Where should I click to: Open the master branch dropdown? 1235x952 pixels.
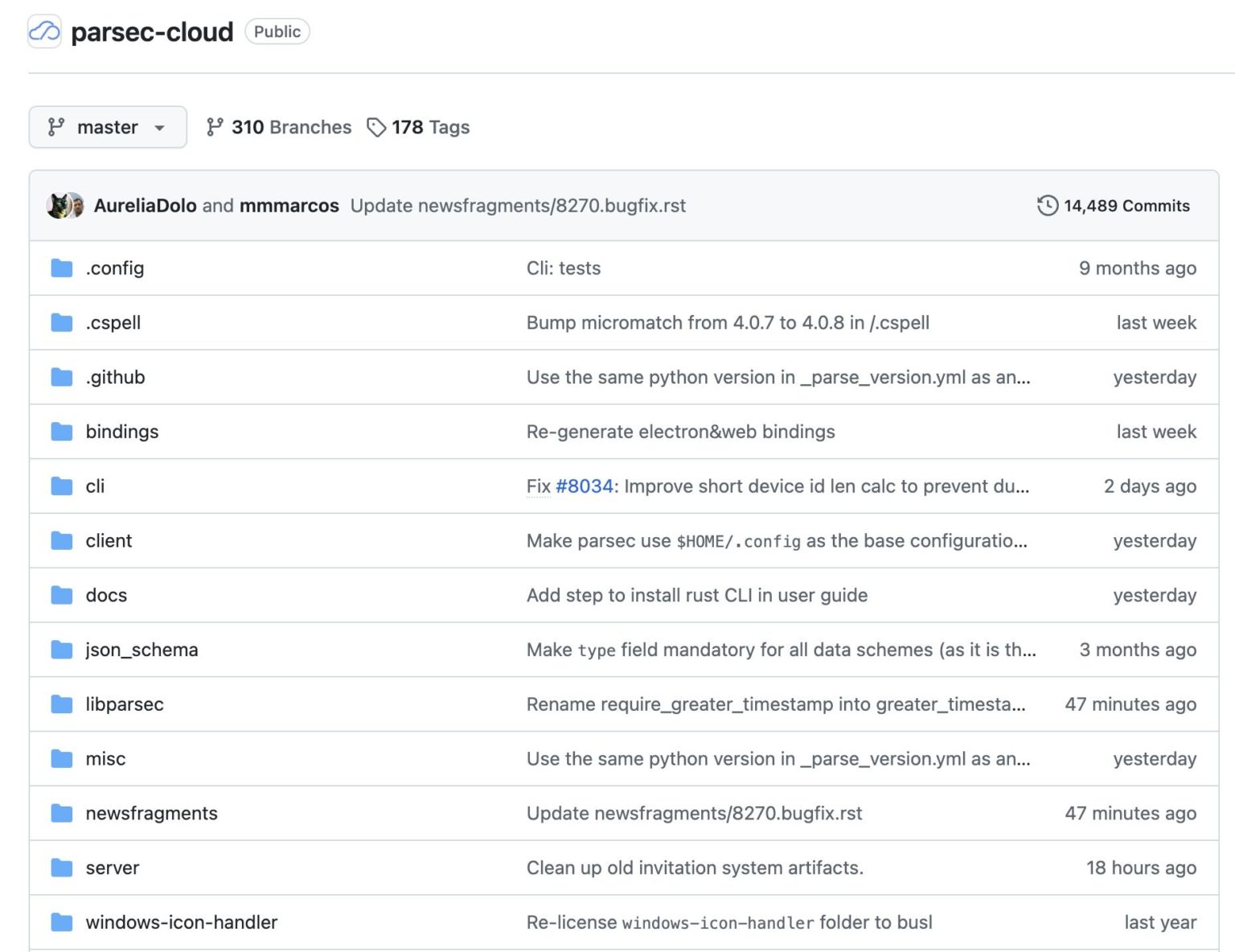108,127
